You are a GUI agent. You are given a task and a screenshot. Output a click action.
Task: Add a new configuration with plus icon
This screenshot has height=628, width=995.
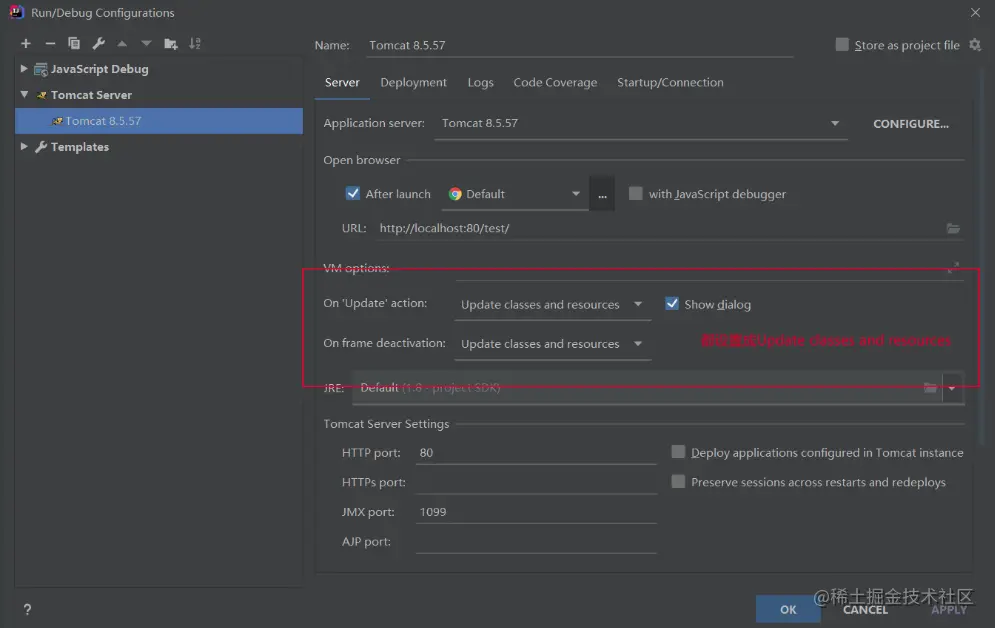click(26, 43)
